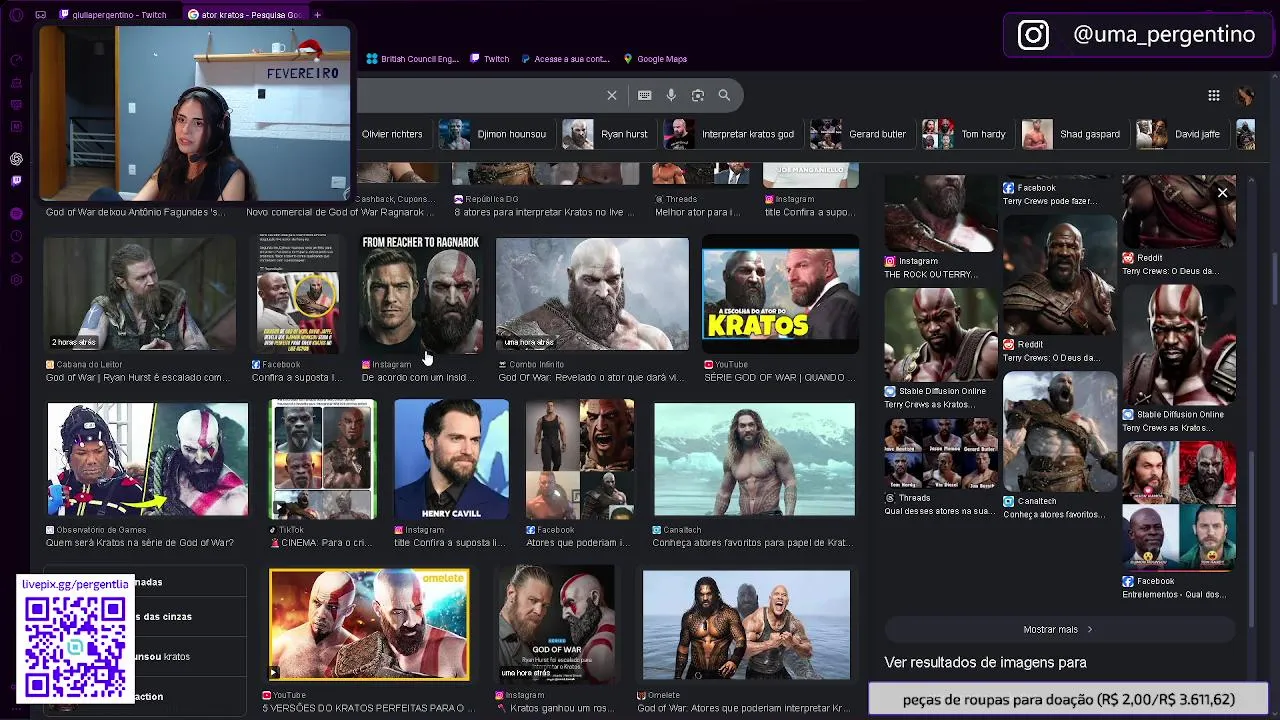Click the magnifying glass search icon
The width and height of the screenshot is (1280, 720).
click(724, 95)
